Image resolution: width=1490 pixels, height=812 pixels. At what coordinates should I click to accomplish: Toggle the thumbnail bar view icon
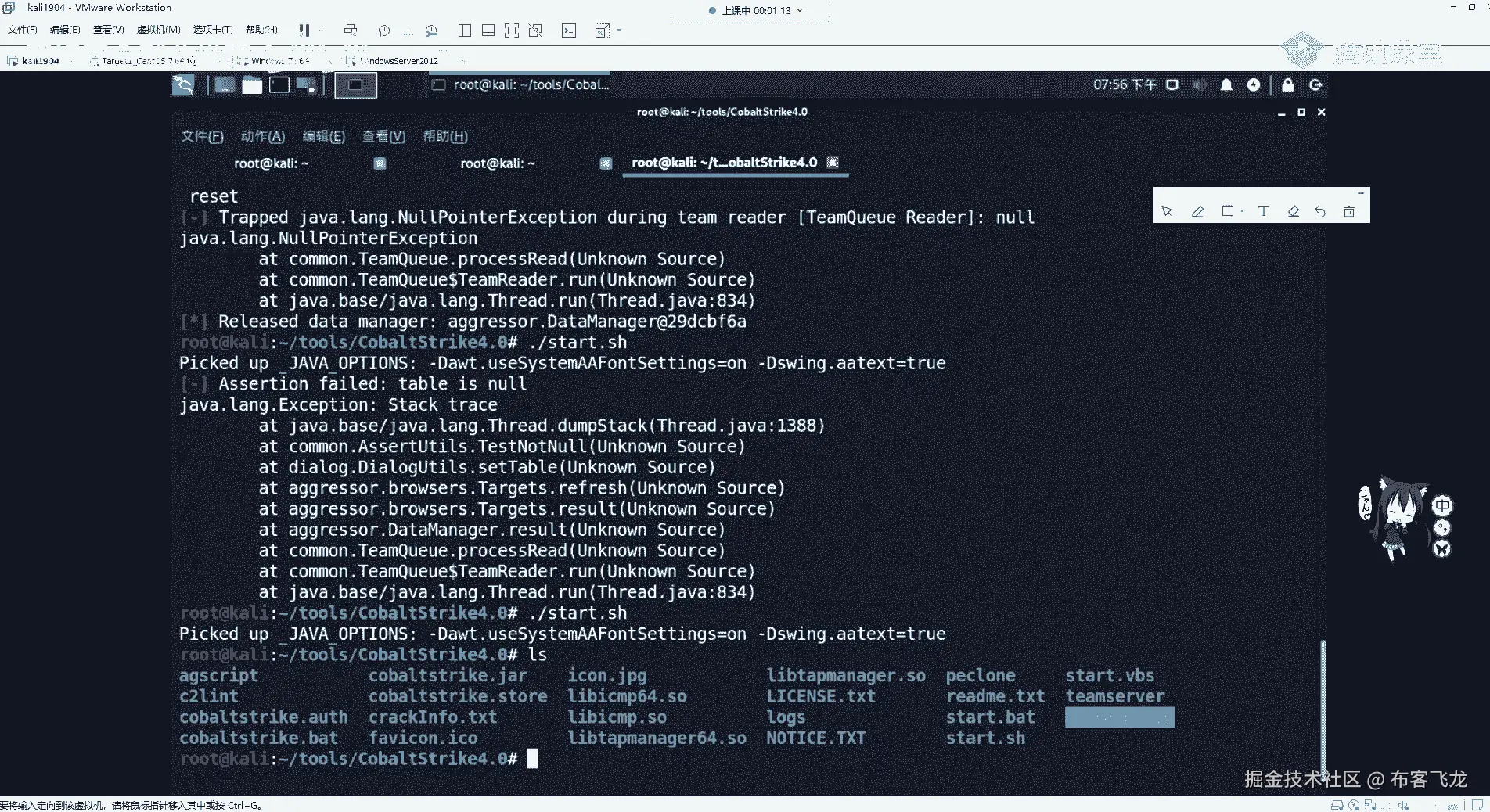pos(488,31)
